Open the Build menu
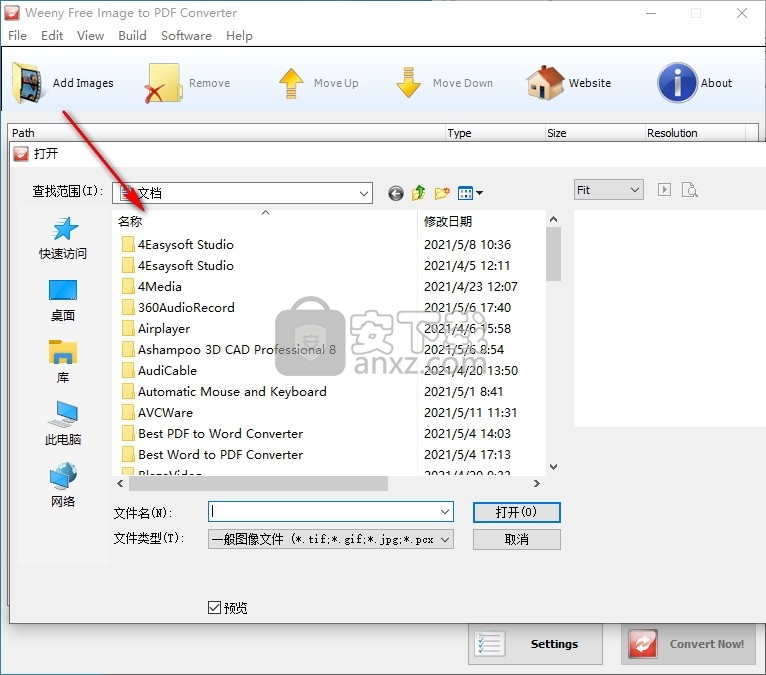Image resolution: width=766 pixels, height=675 pixels. tap(132, 36)
